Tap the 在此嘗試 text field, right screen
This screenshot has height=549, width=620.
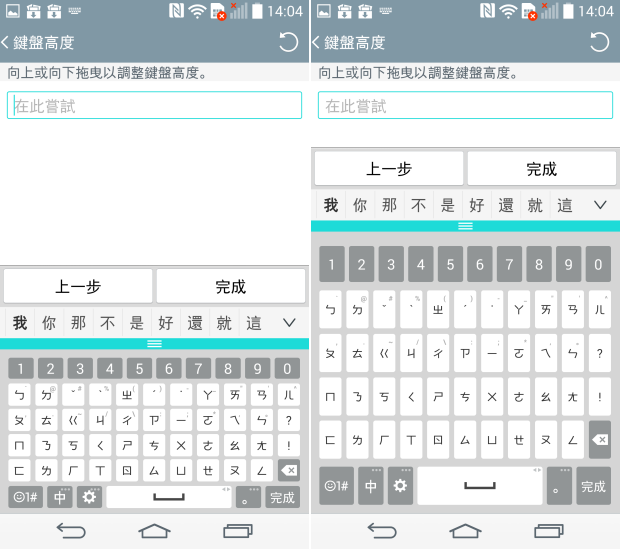coord(465,105)
